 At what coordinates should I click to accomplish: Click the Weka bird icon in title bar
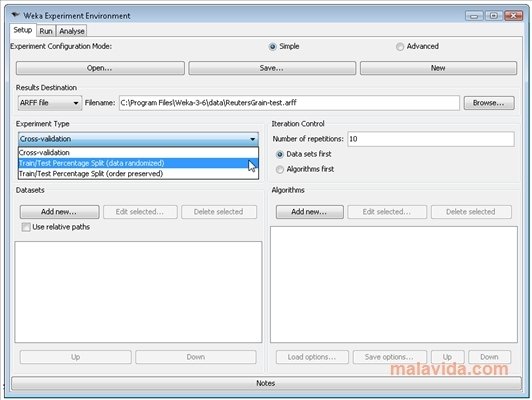click(x=15, y=15)
